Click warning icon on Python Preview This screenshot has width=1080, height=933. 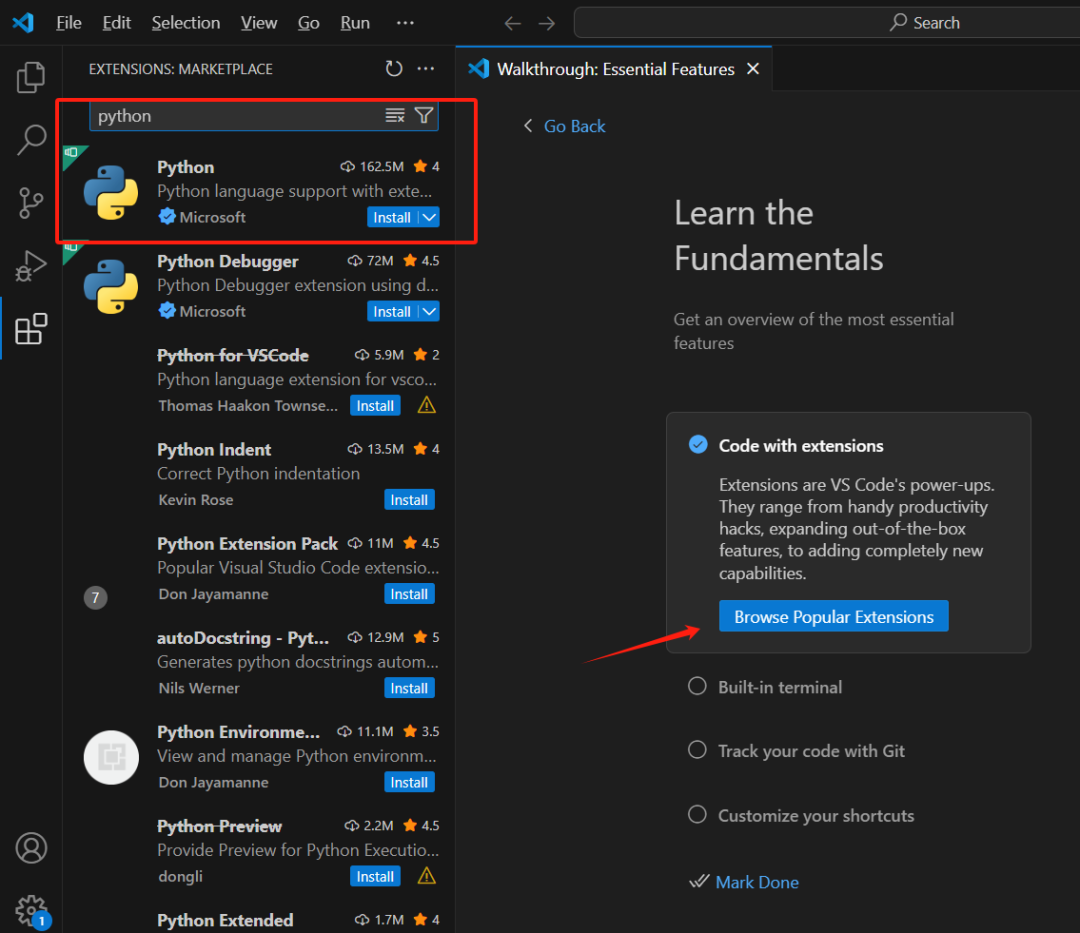pos(426,877)
